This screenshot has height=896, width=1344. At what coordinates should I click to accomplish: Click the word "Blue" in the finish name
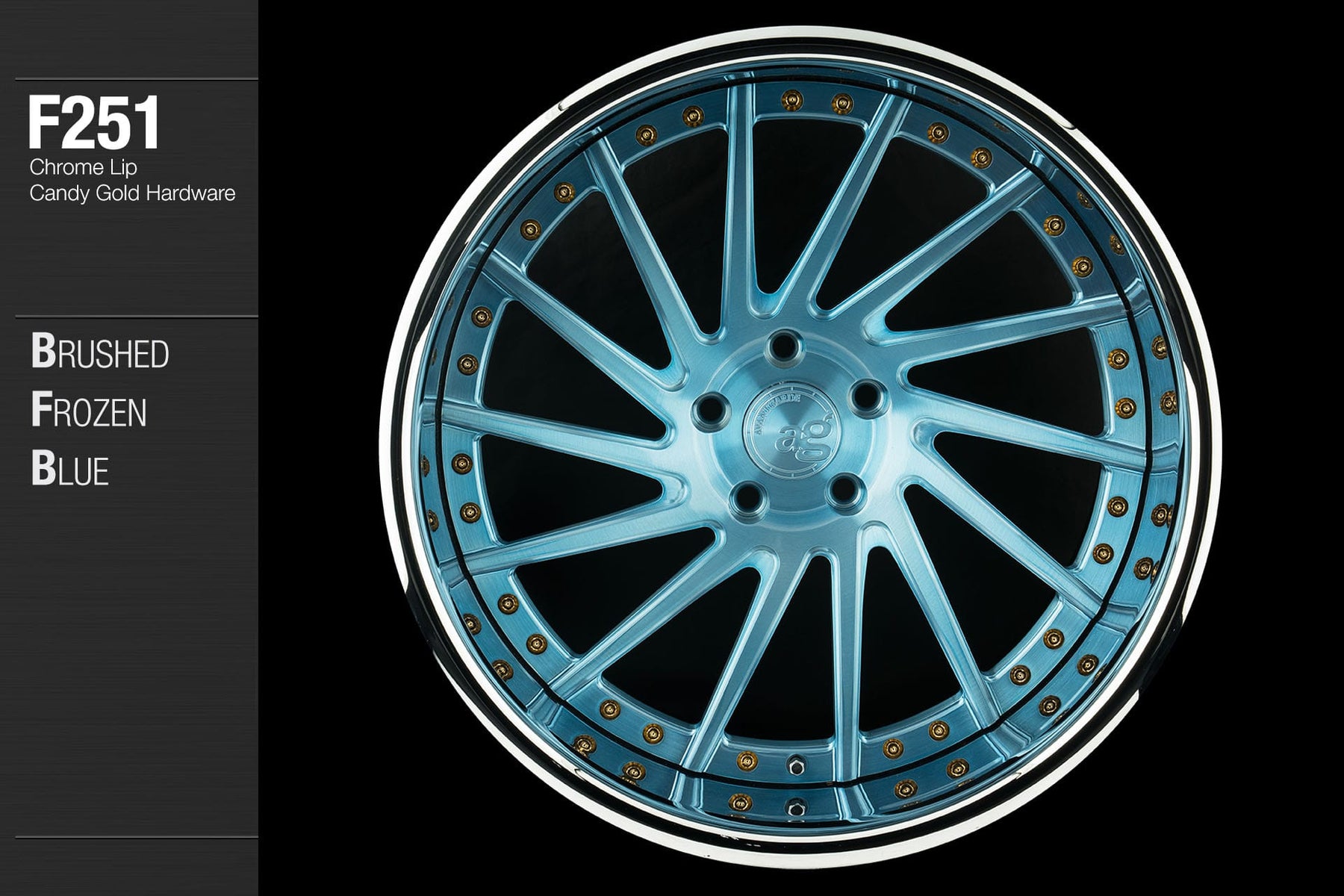70,470
